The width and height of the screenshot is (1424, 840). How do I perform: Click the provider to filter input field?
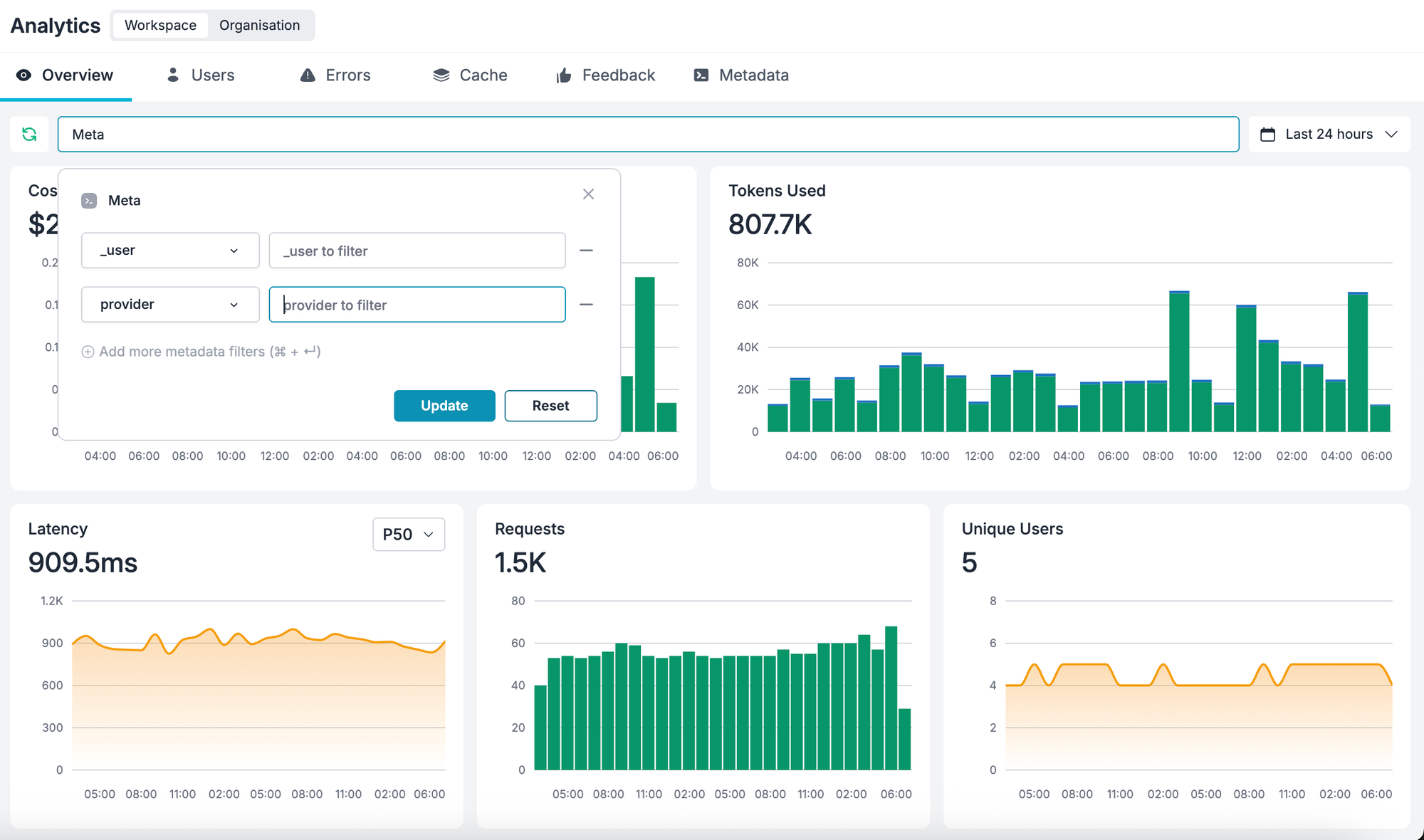[417, 305]
